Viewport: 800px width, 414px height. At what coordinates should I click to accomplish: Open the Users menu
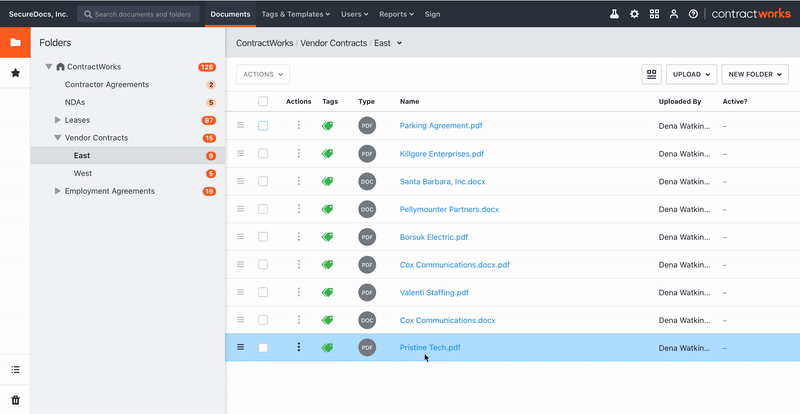click(355, 14)
